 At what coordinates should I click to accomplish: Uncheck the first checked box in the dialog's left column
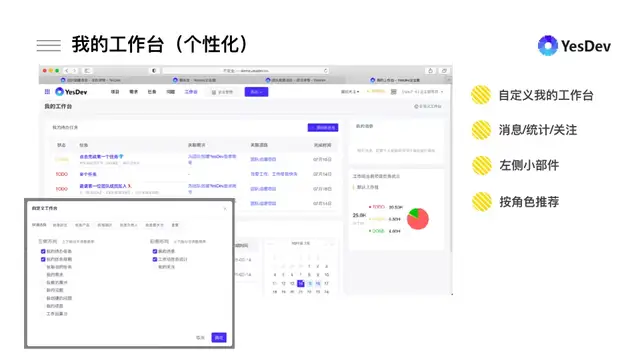[43, 251]
